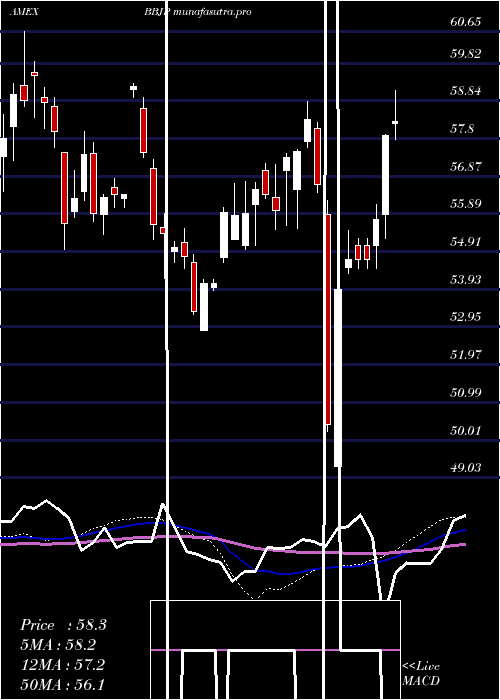
Task: Select the 50.01 price axis label
Action: (x=466, y=430)
